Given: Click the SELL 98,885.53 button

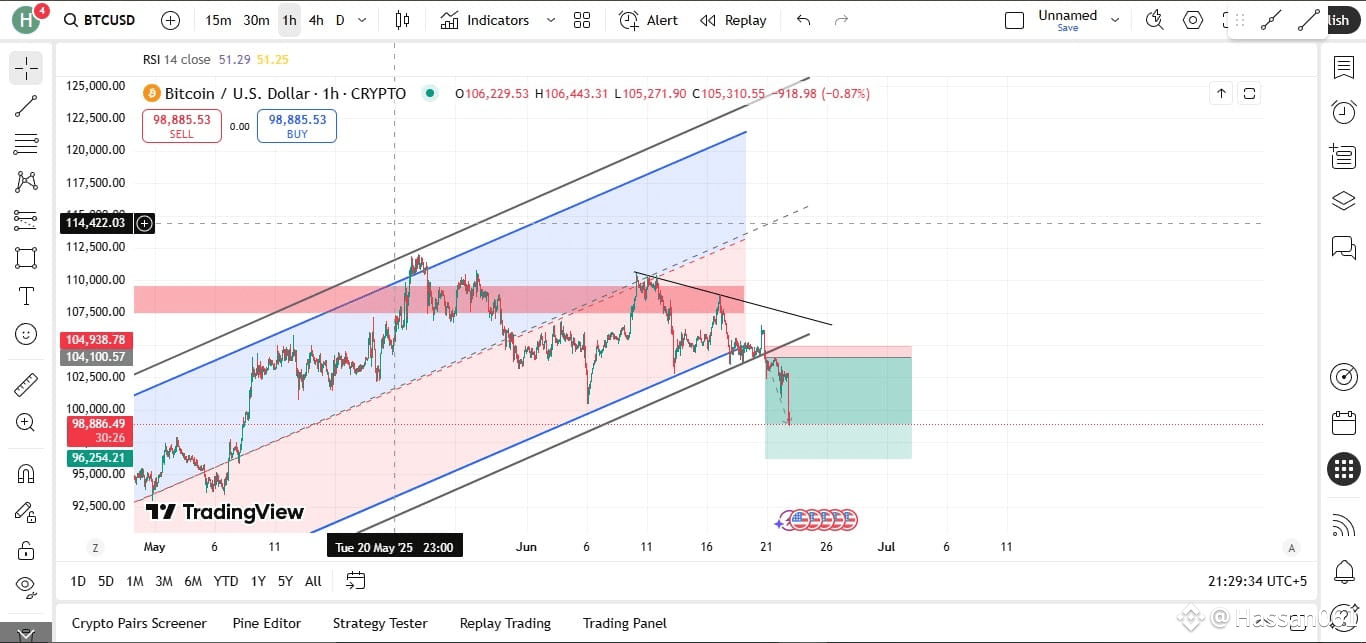Looking at the screenshot, I should point(182,125).
